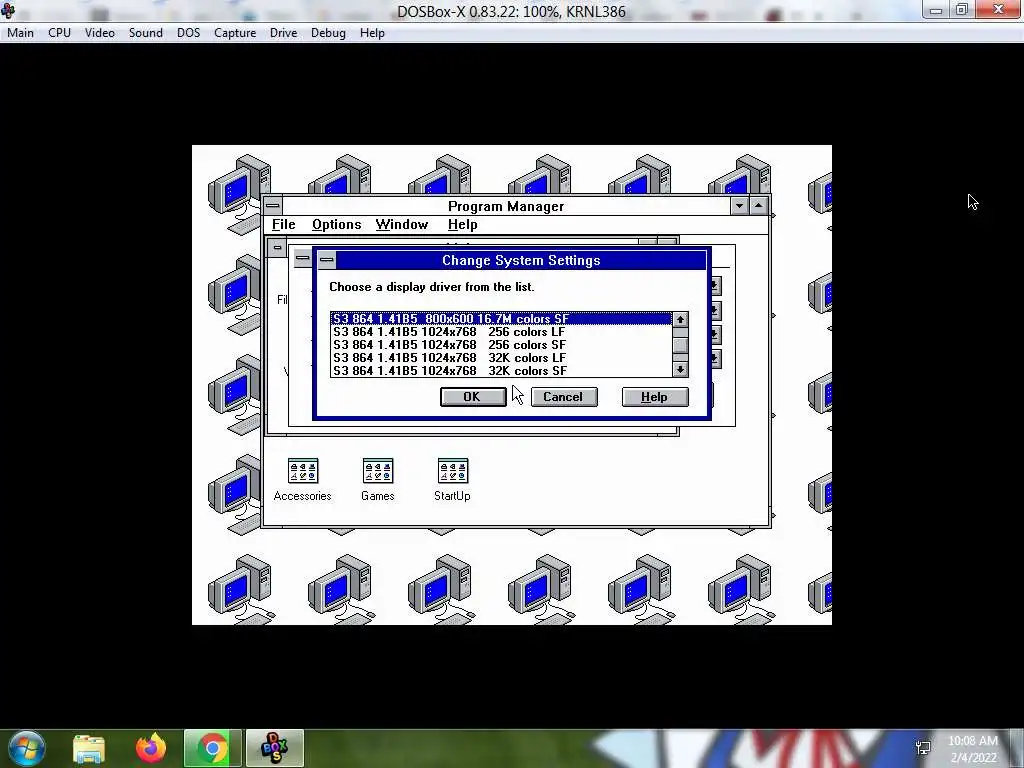1024x768 pixels.
Task: Select 800x600 16.7M colors SF driver
Action: pos(501,319)
